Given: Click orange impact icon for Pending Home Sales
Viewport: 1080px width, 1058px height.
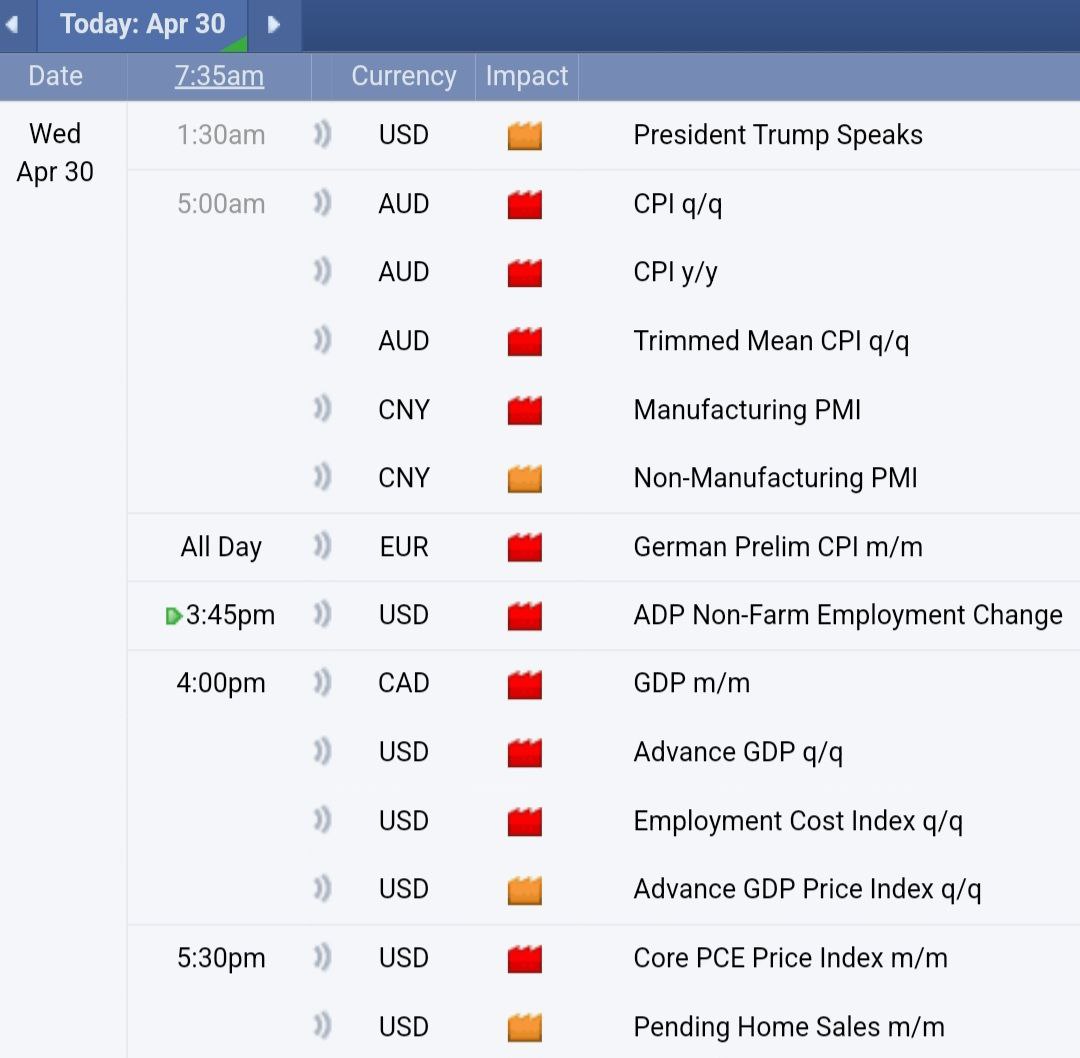Looking at the screenshot, I should pyautogui.click(x=525, y=1027).
